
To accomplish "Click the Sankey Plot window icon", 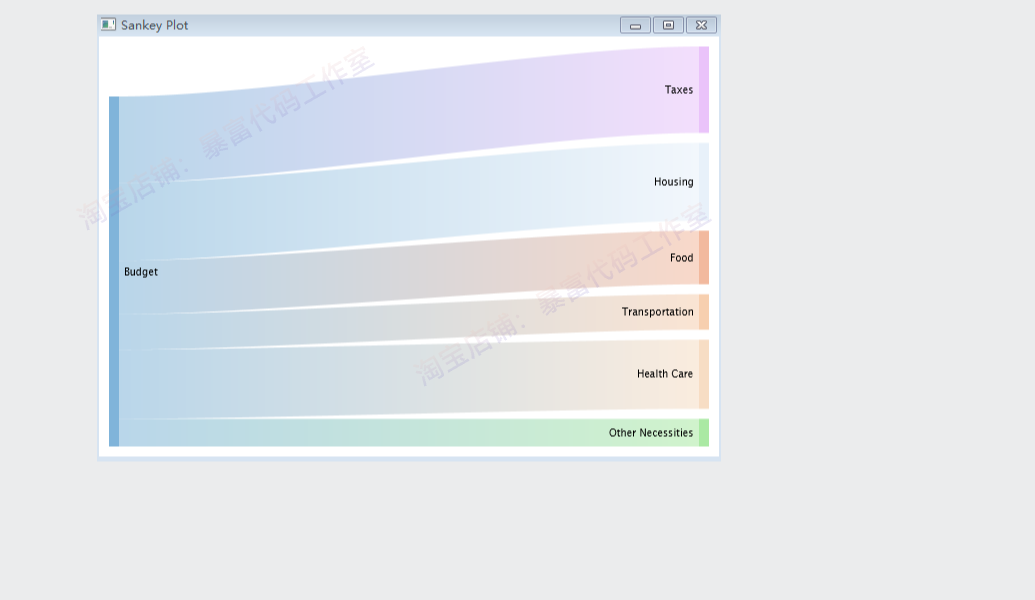I will tap(108, 24).
